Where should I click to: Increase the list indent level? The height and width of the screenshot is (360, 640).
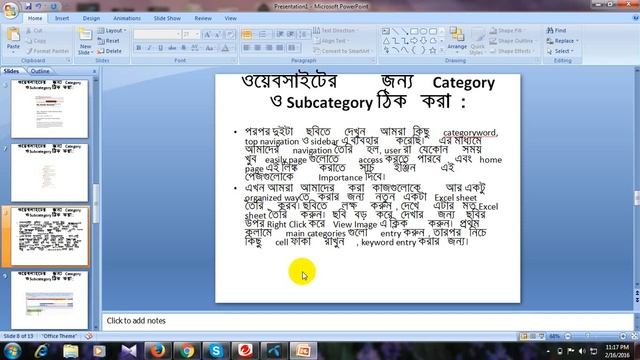pos(291,35)
